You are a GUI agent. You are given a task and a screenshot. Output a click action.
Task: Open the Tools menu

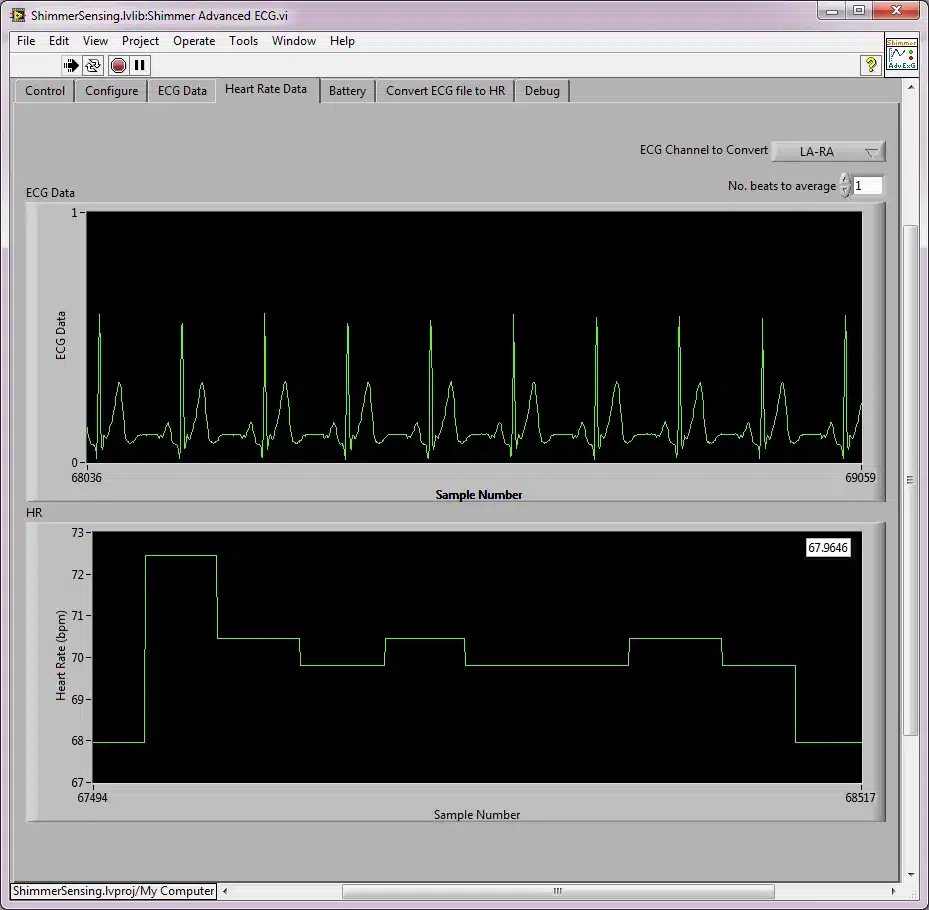[x=244, y=41]
